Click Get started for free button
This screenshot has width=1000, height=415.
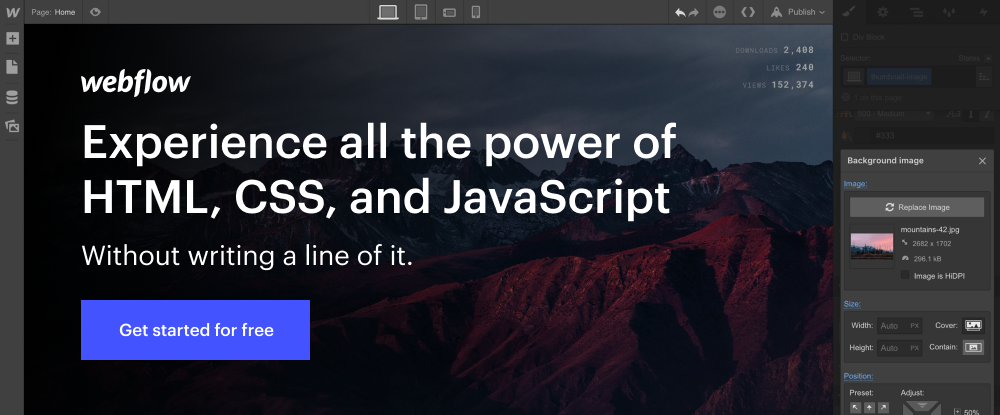(195, 330)
